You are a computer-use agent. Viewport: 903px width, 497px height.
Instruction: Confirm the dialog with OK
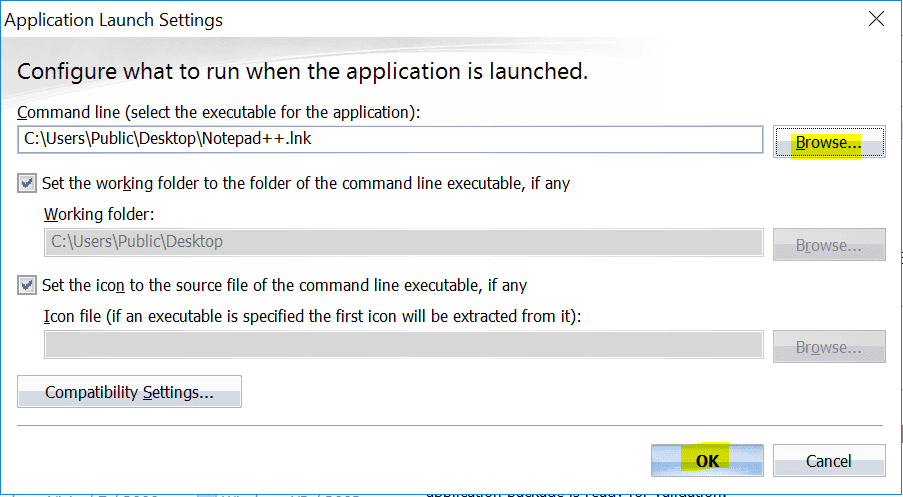point(707,461)
